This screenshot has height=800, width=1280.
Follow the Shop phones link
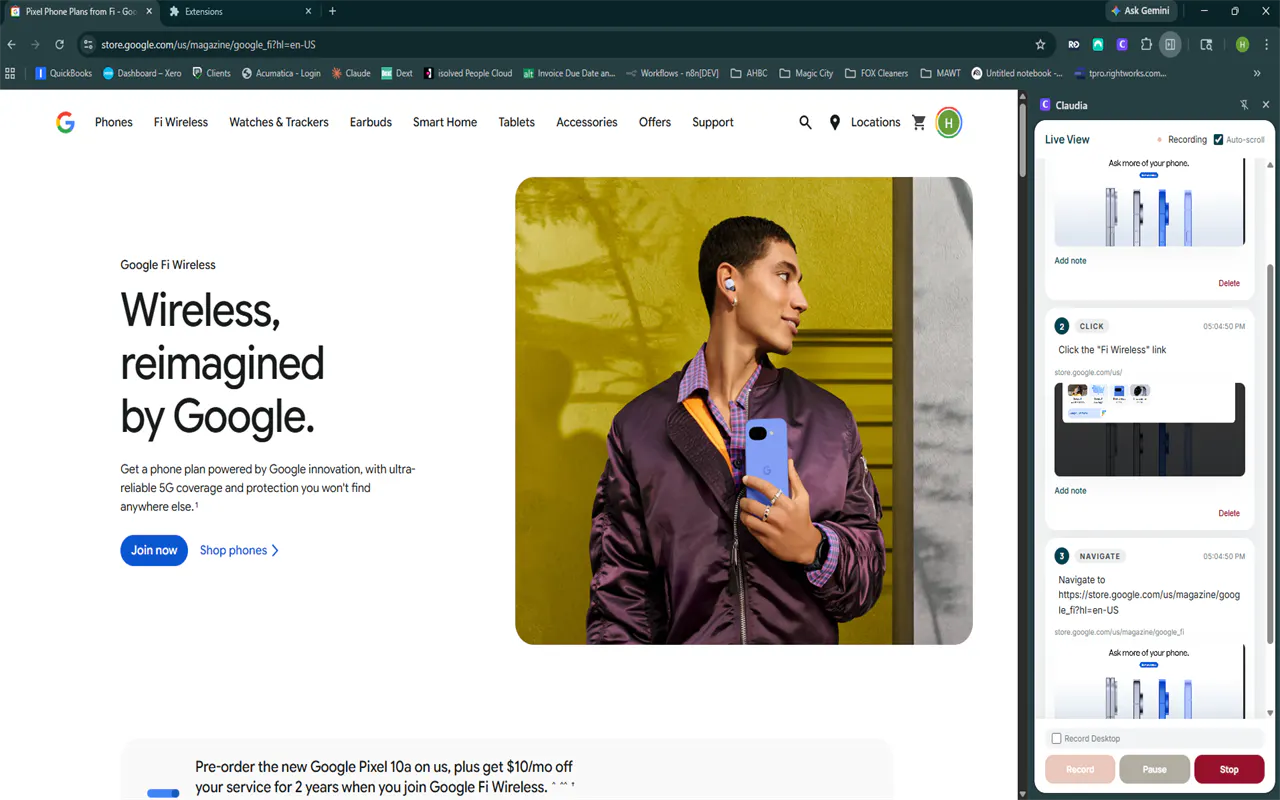coord(239,550)
